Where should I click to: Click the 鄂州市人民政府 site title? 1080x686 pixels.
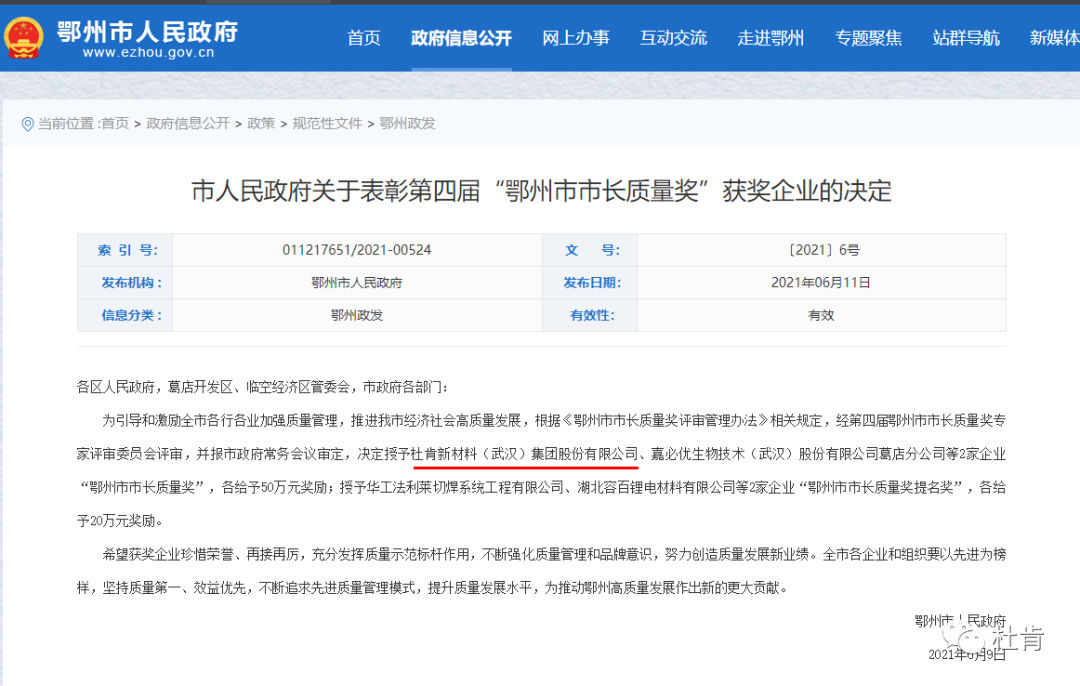tap(147, 31)
